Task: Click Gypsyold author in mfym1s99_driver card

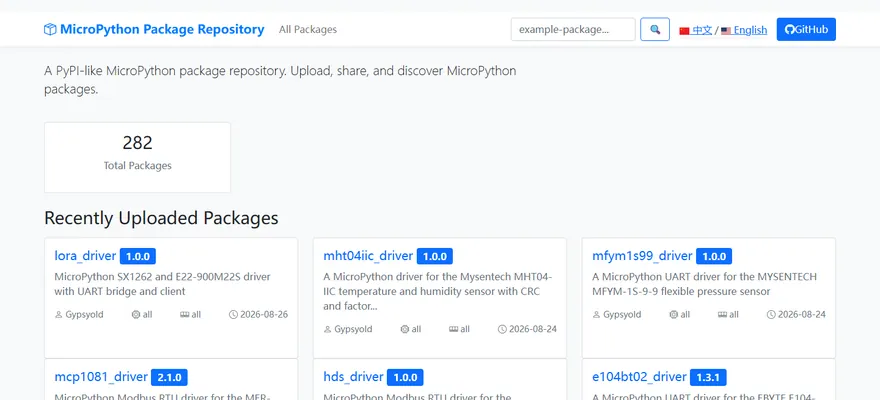Action: (622, 315)
